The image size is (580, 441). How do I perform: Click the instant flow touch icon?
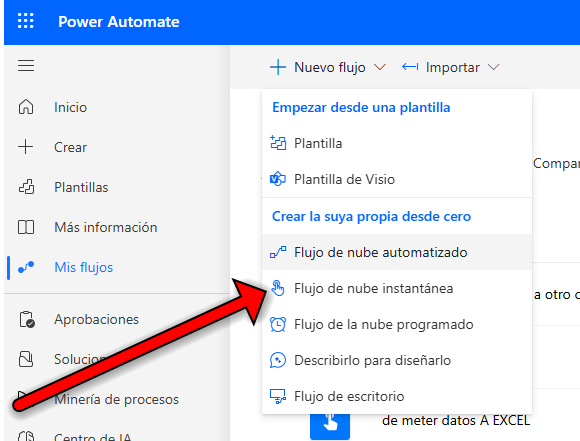click(x=278, y=288)
